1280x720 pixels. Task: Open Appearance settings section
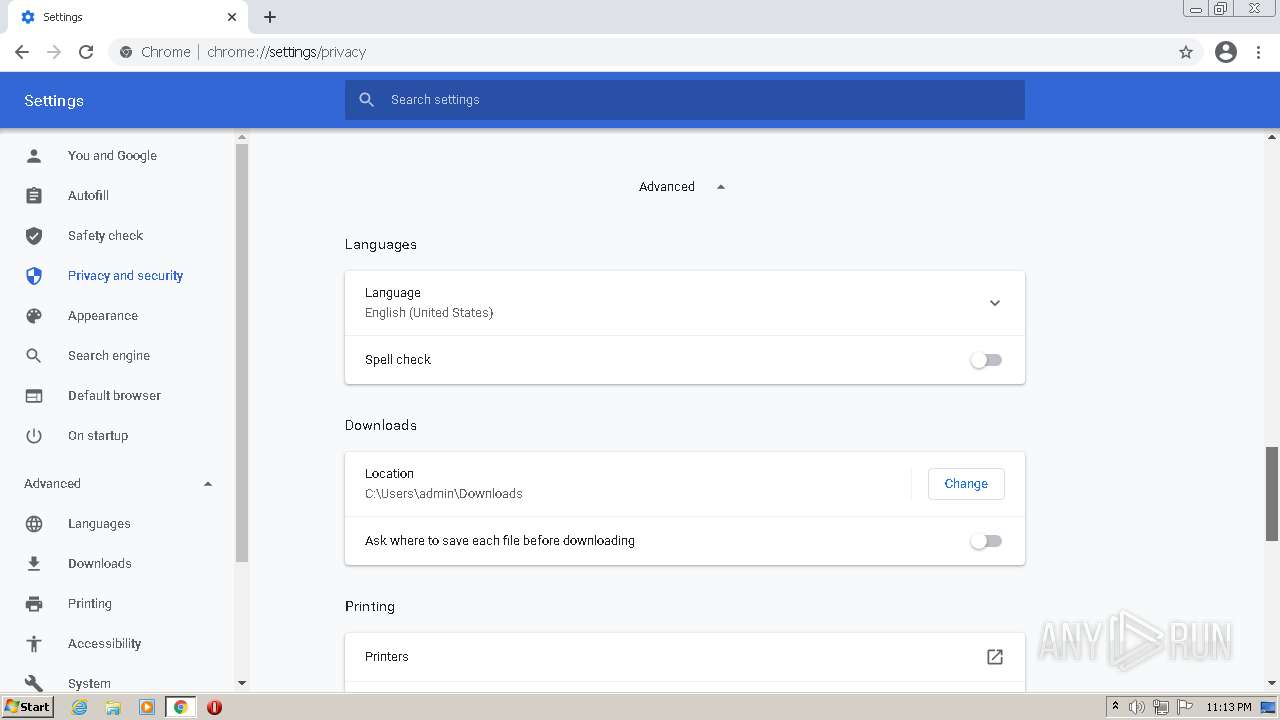(x=103, y=315)
